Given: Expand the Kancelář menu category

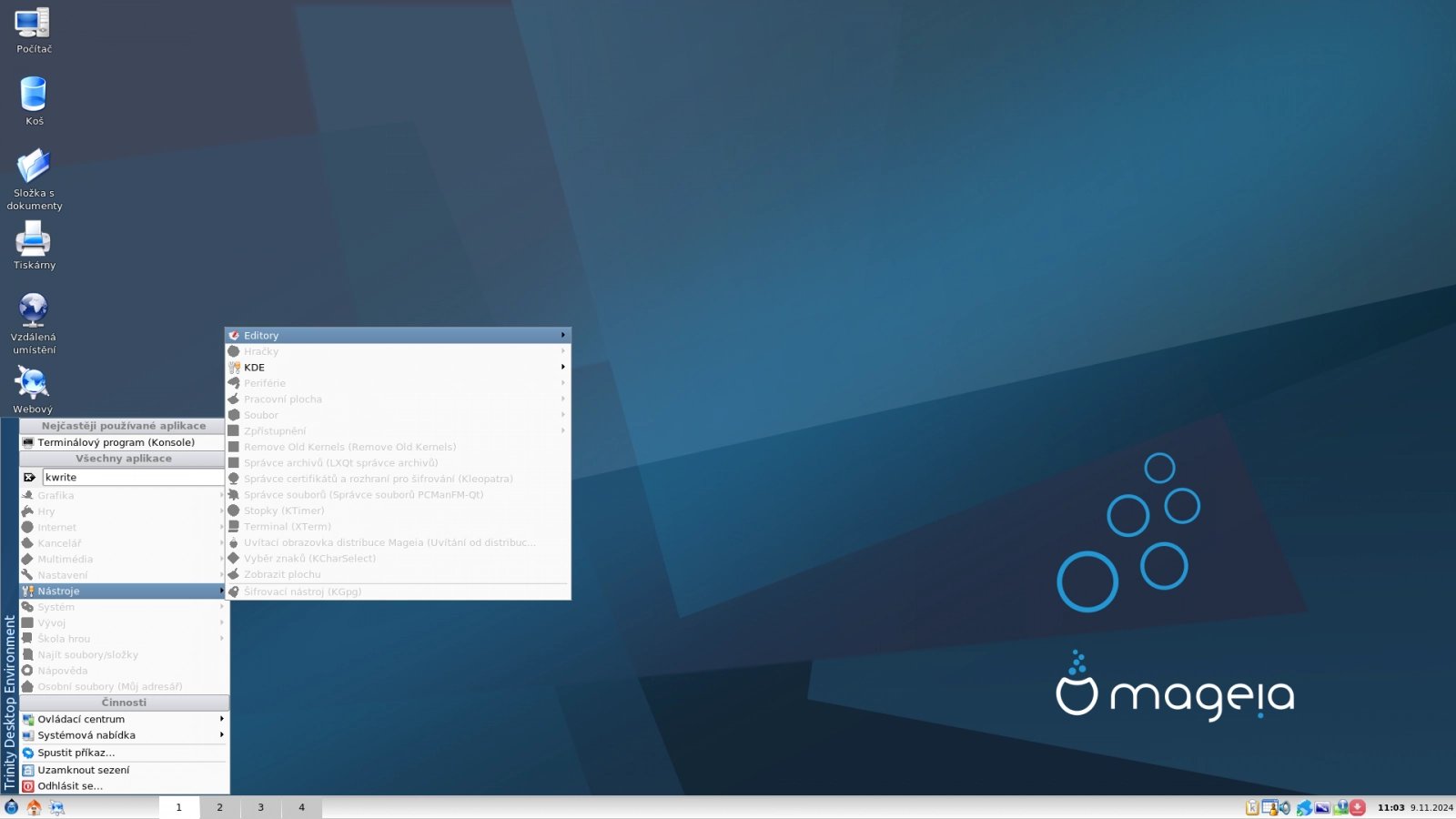Looking at the screenshot, I should [123, 543].
